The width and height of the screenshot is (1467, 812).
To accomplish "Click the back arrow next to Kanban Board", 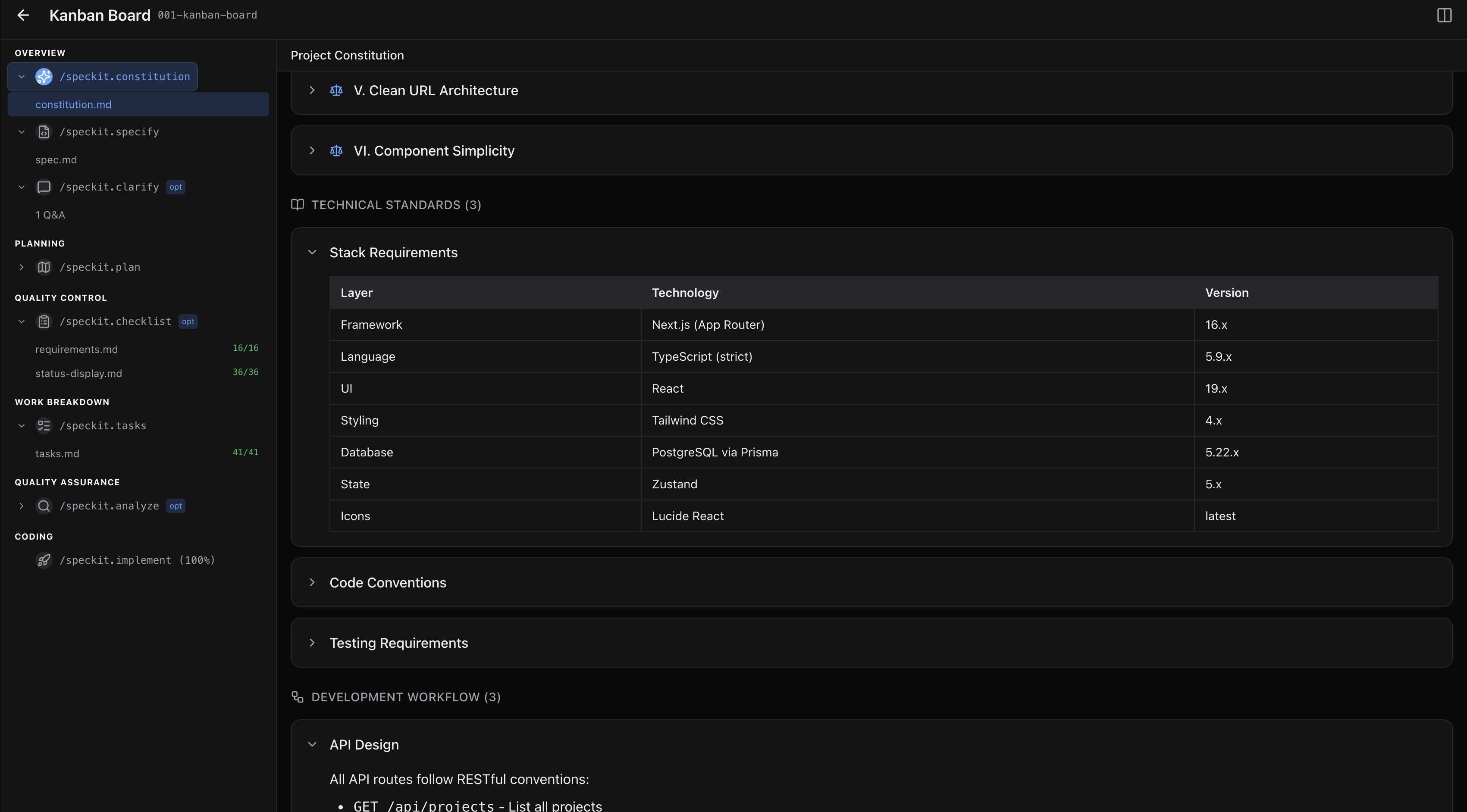I will click(x=23, y=15).
